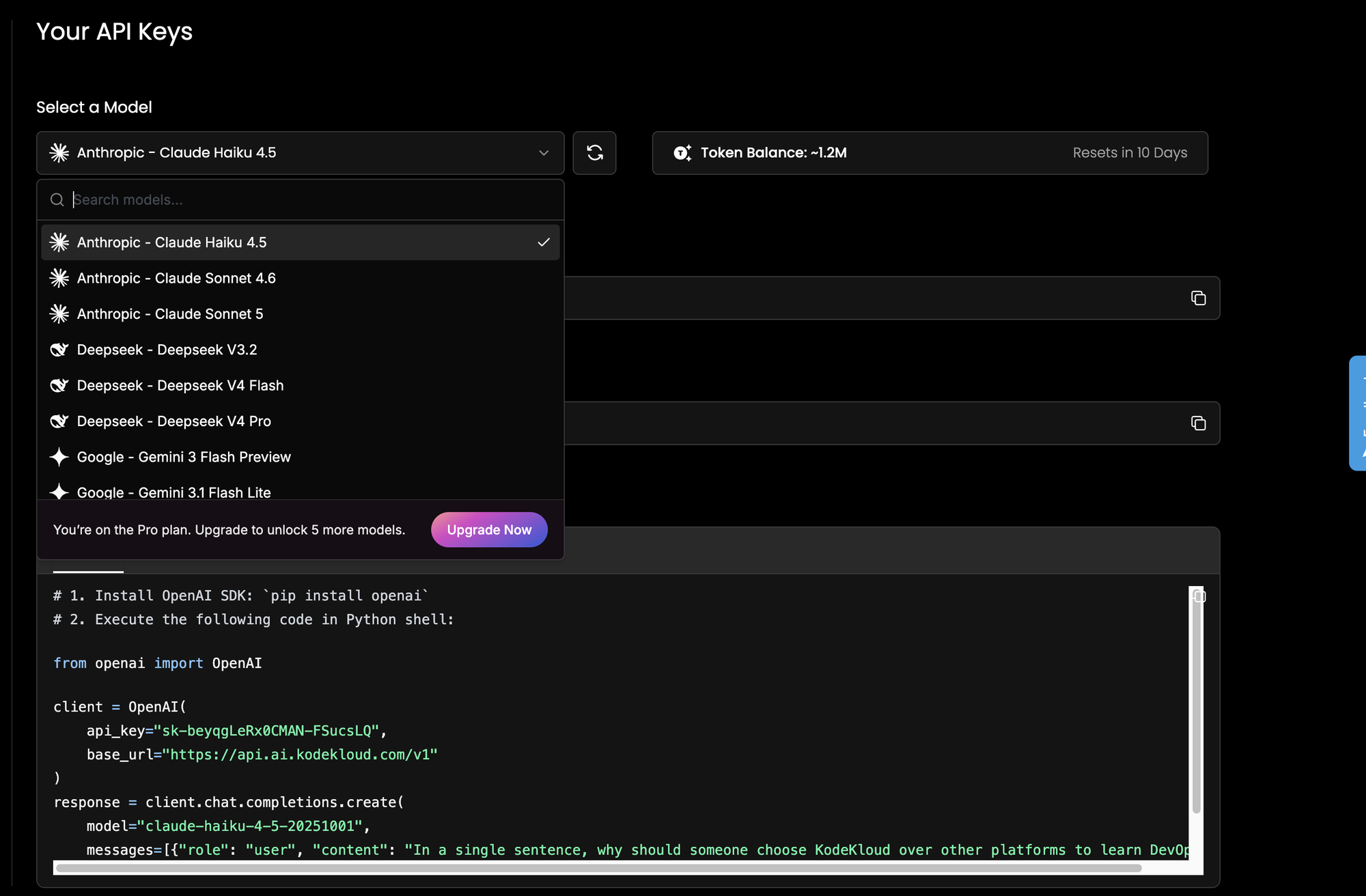Screen dimensions: 1366x896
Task: Select Google - Gemini 3 Flash Preview
Action: tap(301, 457)
